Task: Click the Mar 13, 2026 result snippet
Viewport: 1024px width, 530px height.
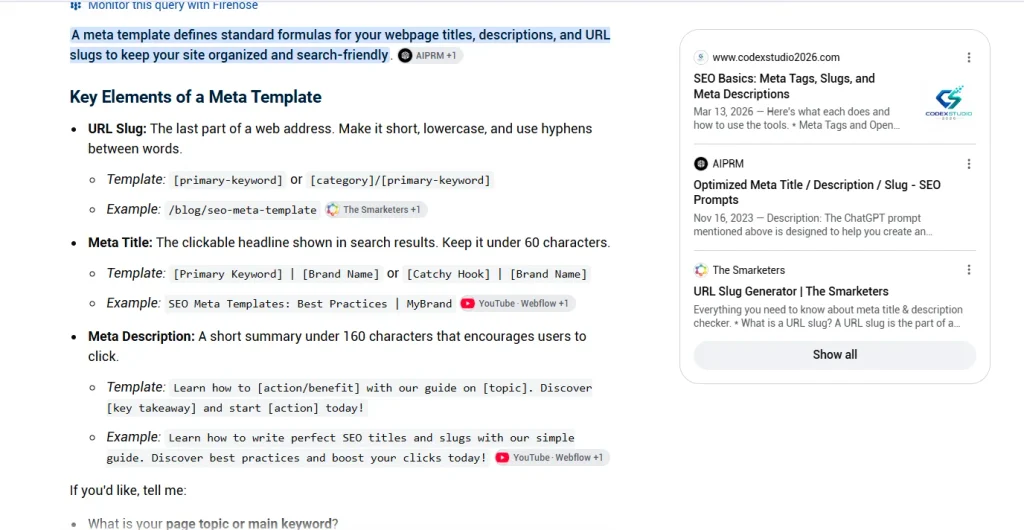Action: (x=797, y=118)
